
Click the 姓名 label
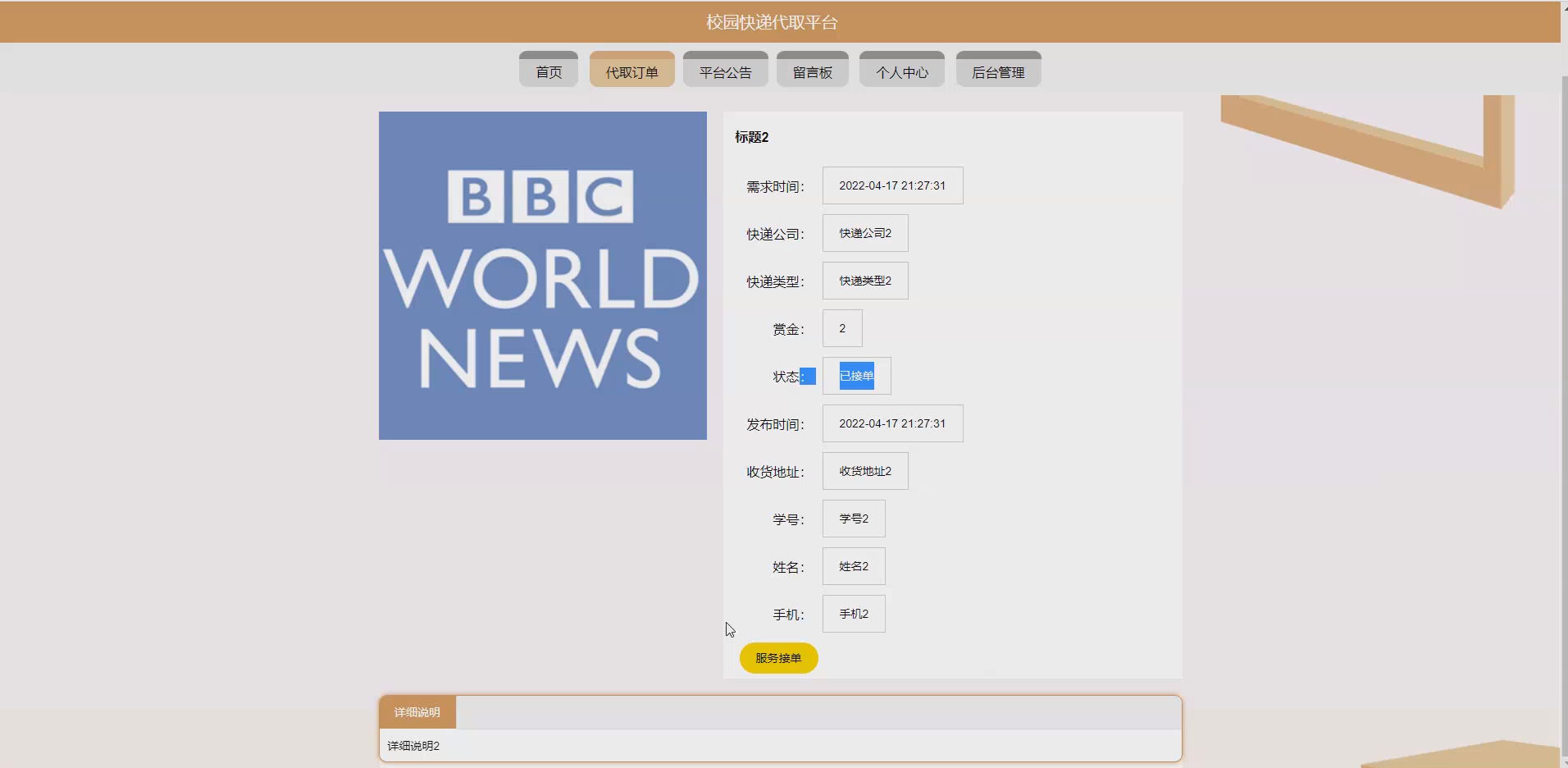tap(787, 567)
